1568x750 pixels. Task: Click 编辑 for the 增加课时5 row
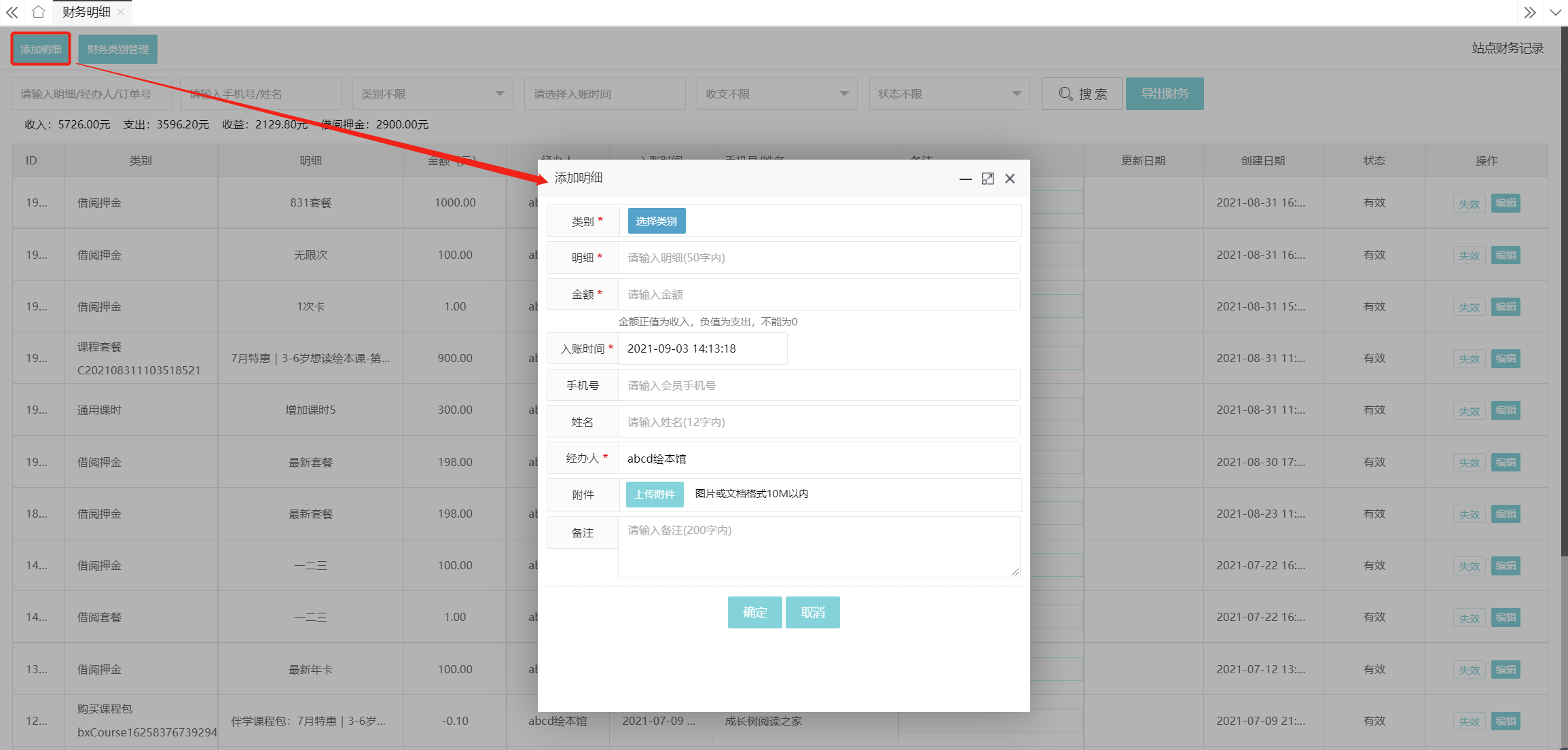pos(1506,410)
